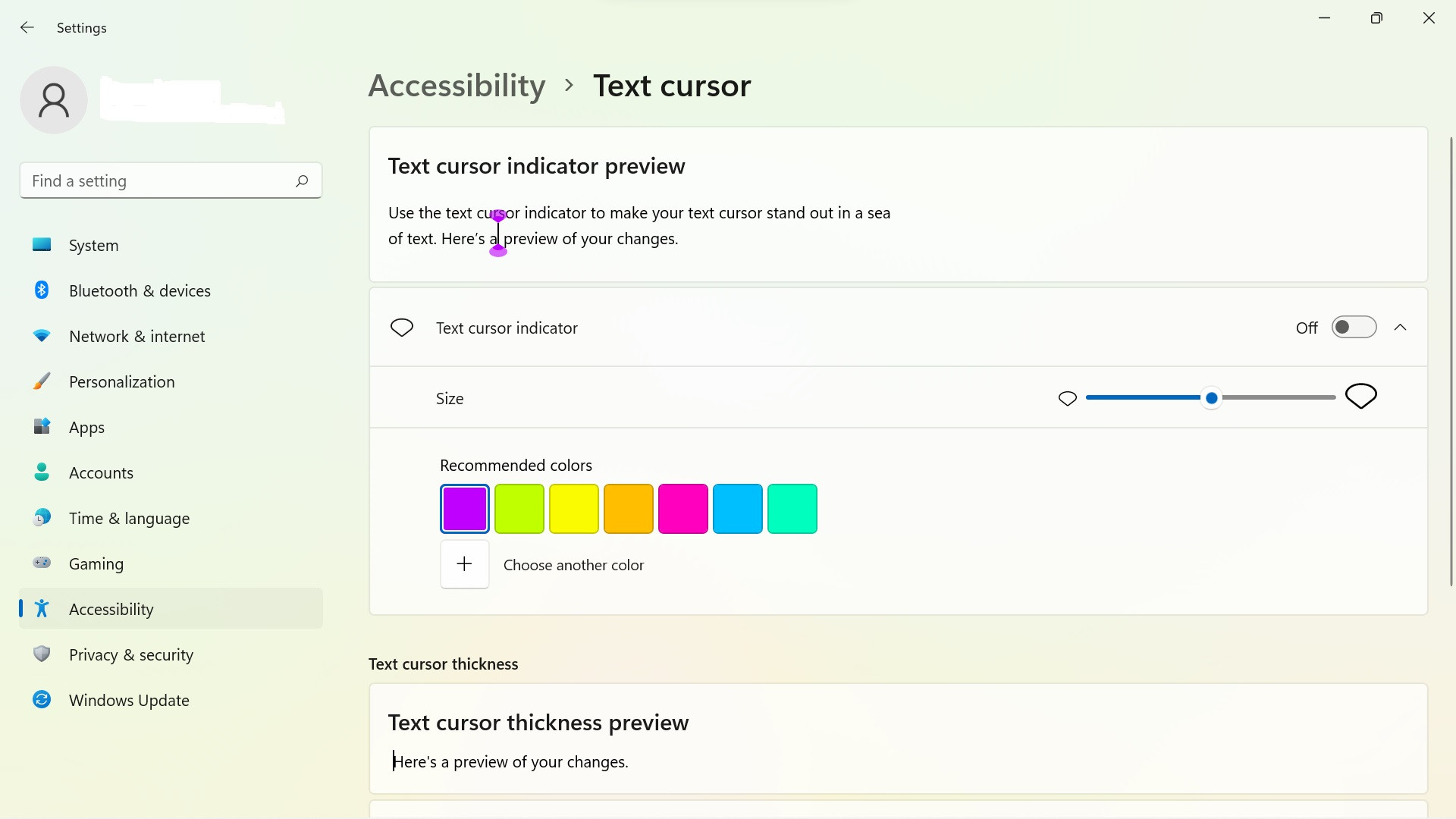Viewport: 1456px width, 819px height.
Task: Select the pink color swatch
Action: [x=683, y=509]
